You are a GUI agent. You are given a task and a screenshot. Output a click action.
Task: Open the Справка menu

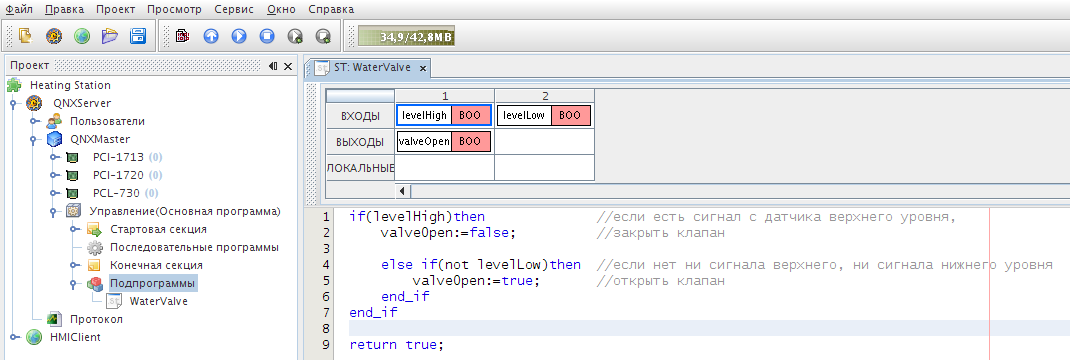click(331, 10)
